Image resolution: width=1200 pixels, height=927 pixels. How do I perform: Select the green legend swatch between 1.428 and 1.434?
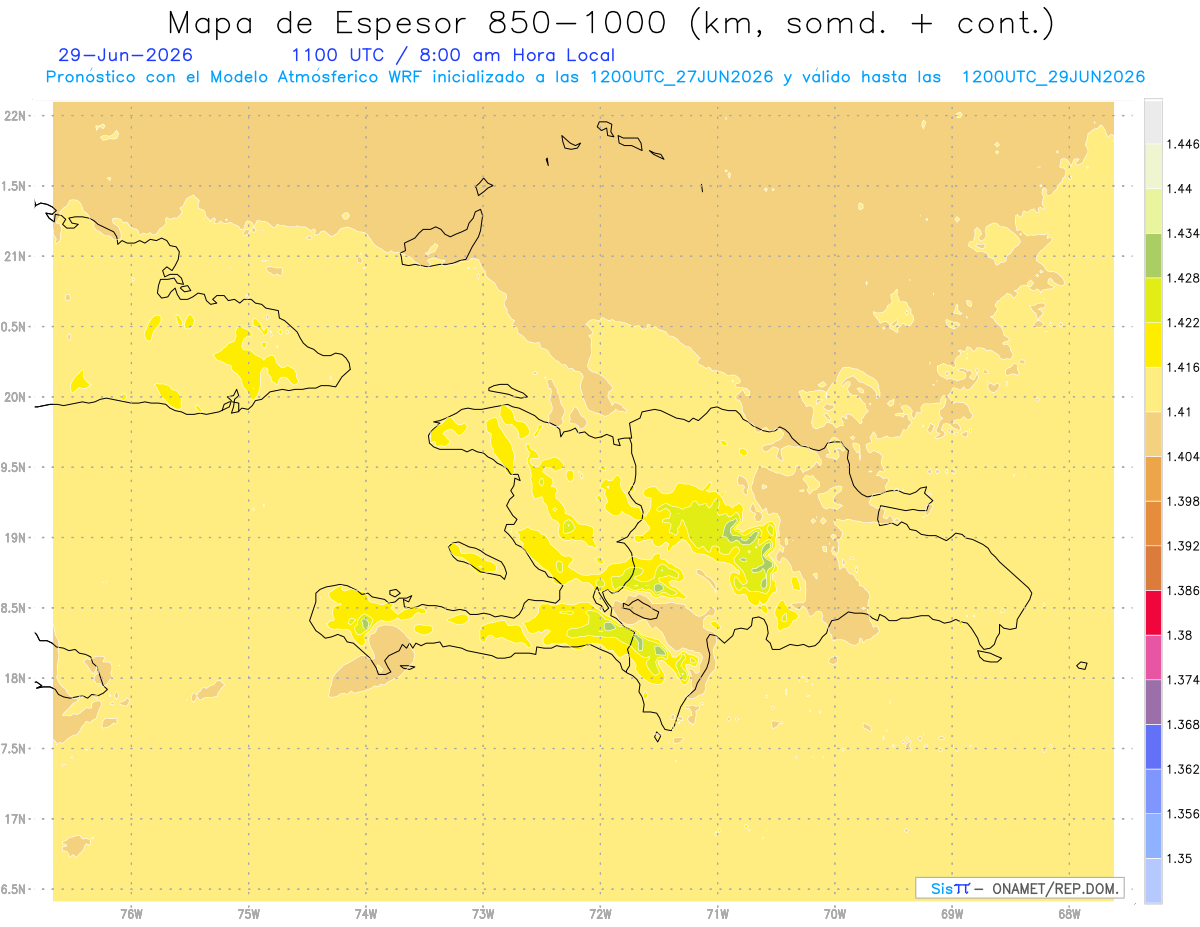1153,255
